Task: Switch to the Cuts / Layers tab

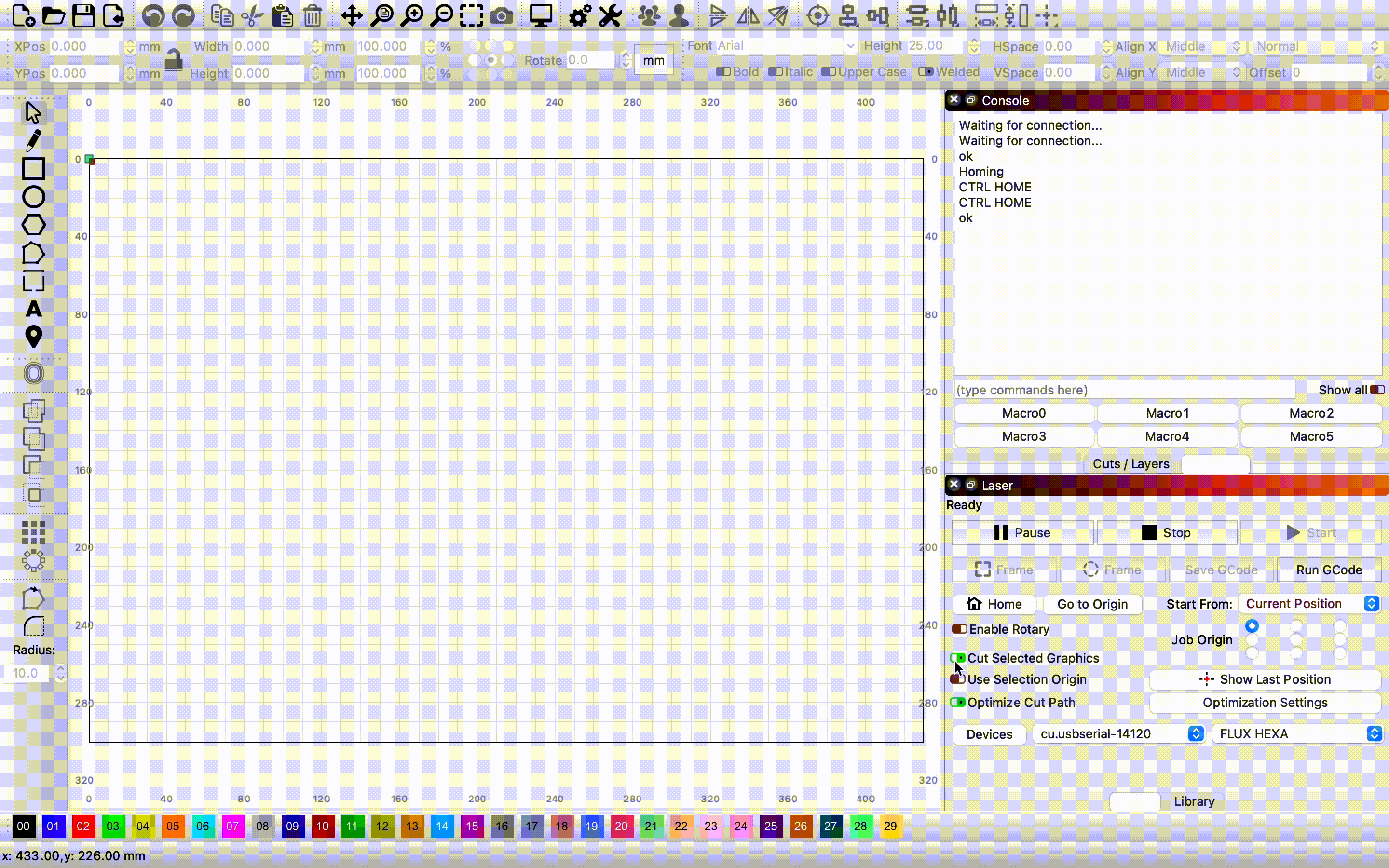Action: [1130, 464]
